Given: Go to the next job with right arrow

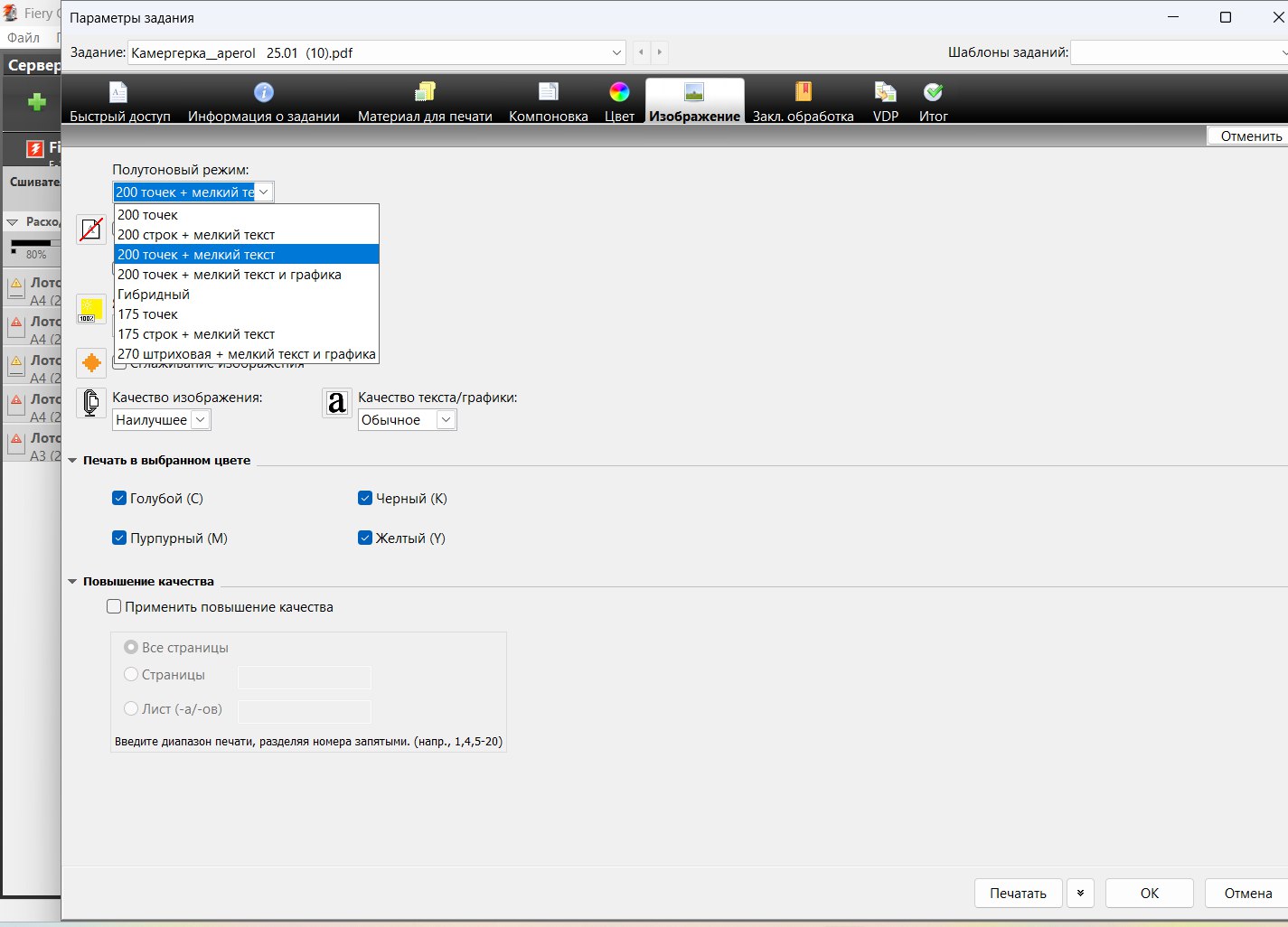Looking at the screenshot, I should 660,52.
